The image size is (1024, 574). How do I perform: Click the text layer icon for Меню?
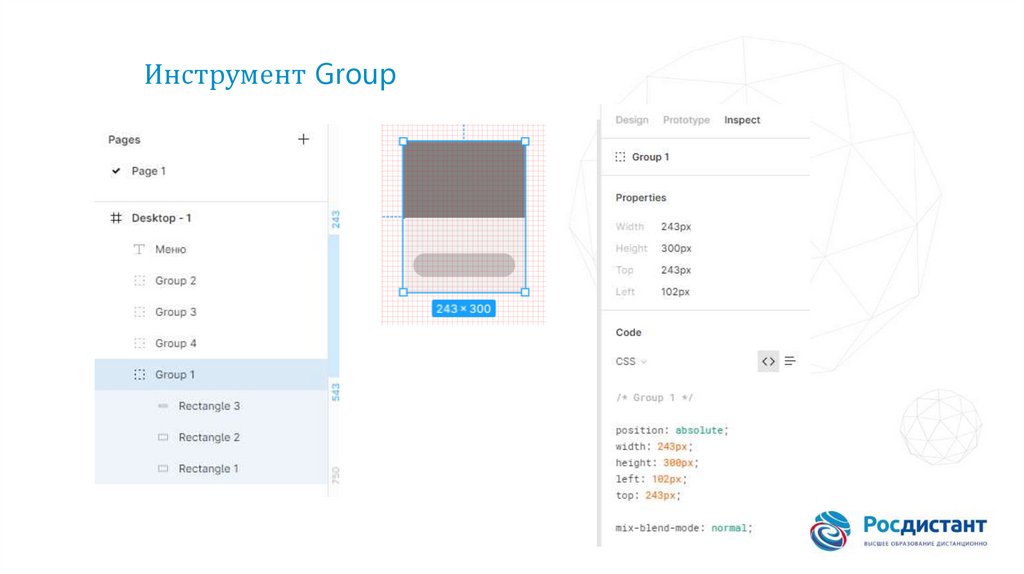139,249
